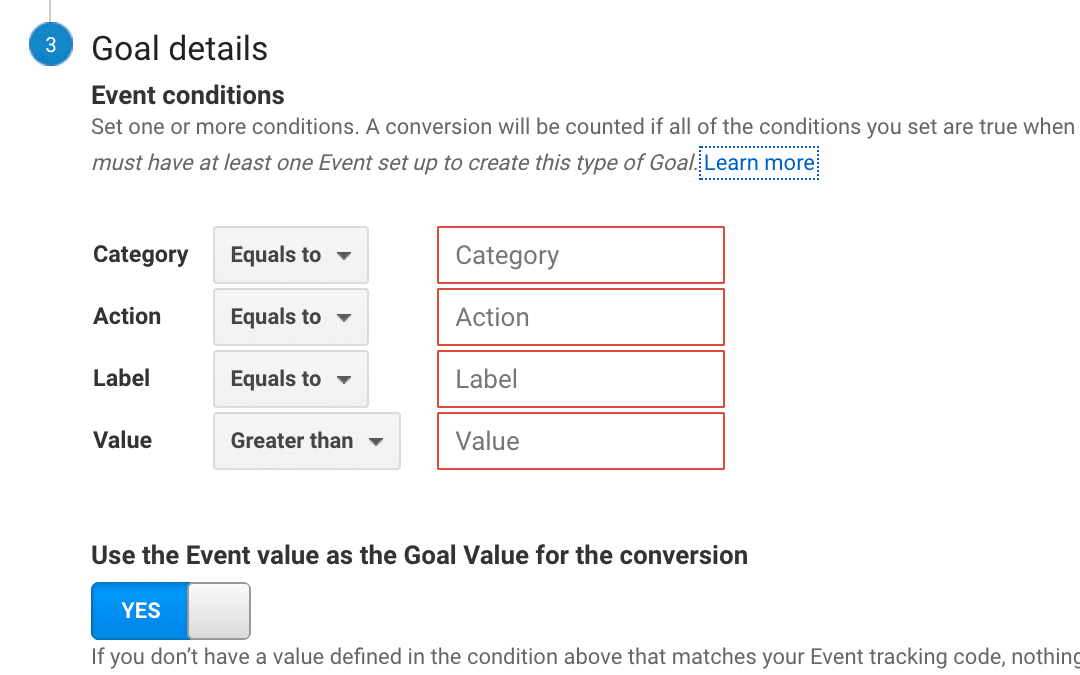Focus the Label text input field
Screen dimensions: 1080x675
(581, 379)
